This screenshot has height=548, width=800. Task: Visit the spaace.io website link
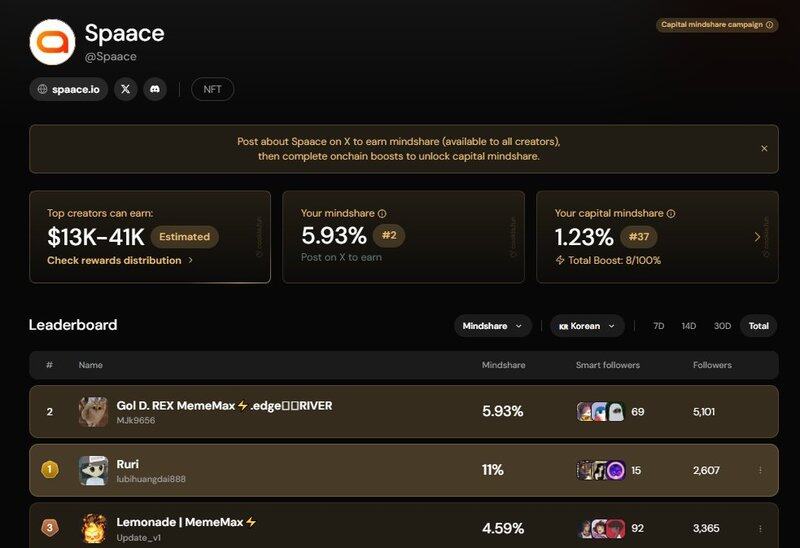tap(68, 89)
